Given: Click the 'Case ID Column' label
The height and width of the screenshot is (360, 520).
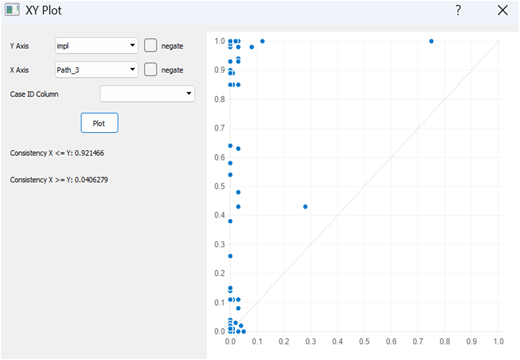Looking at the screenshot, I should 34,94.
